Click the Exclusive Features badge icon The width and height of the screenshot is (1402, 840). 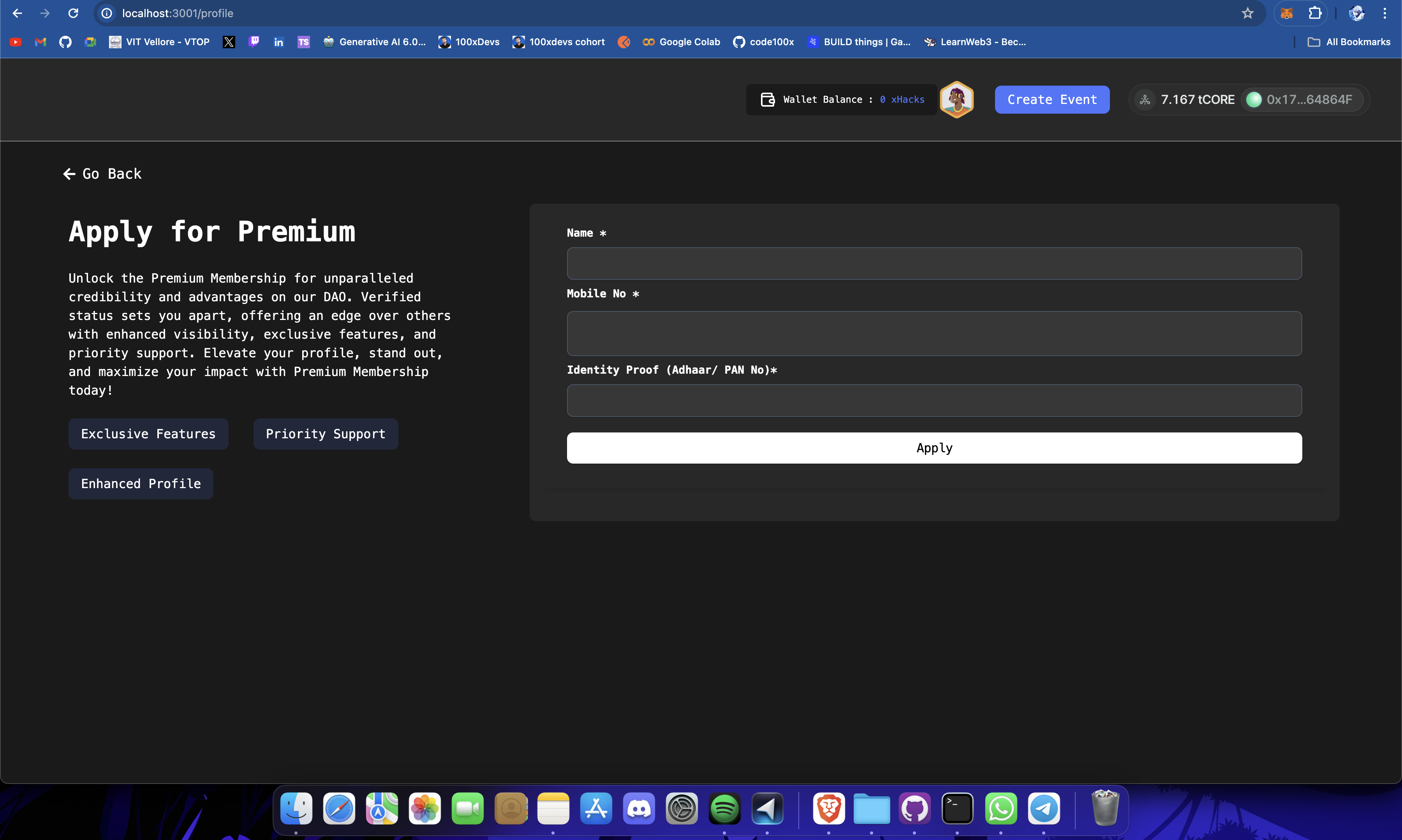[148, 433]
